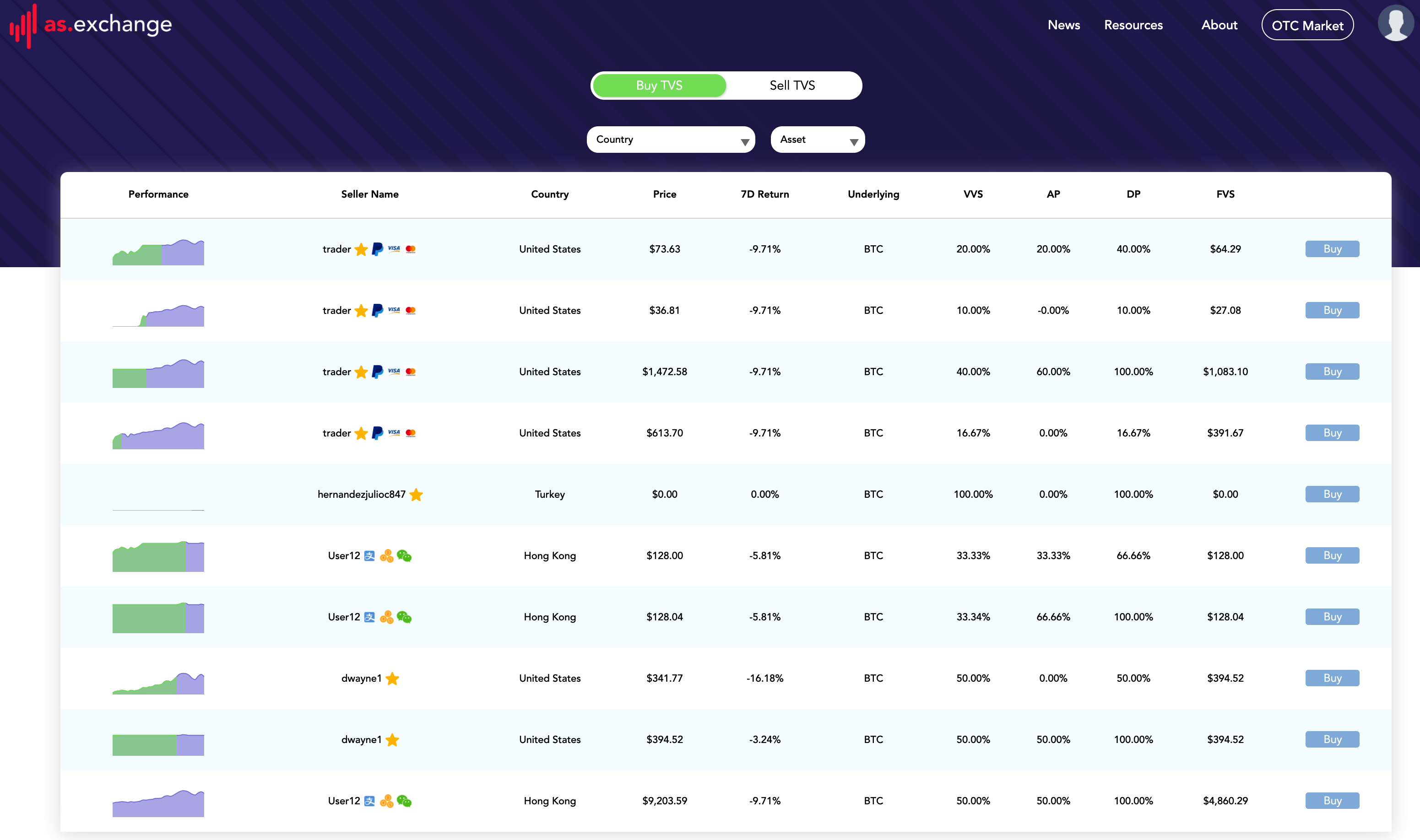Click Alipay icon in $9,203.59 User12 row
The height and width of the screenshot is (840, 1420).
(x=369, y=801)
